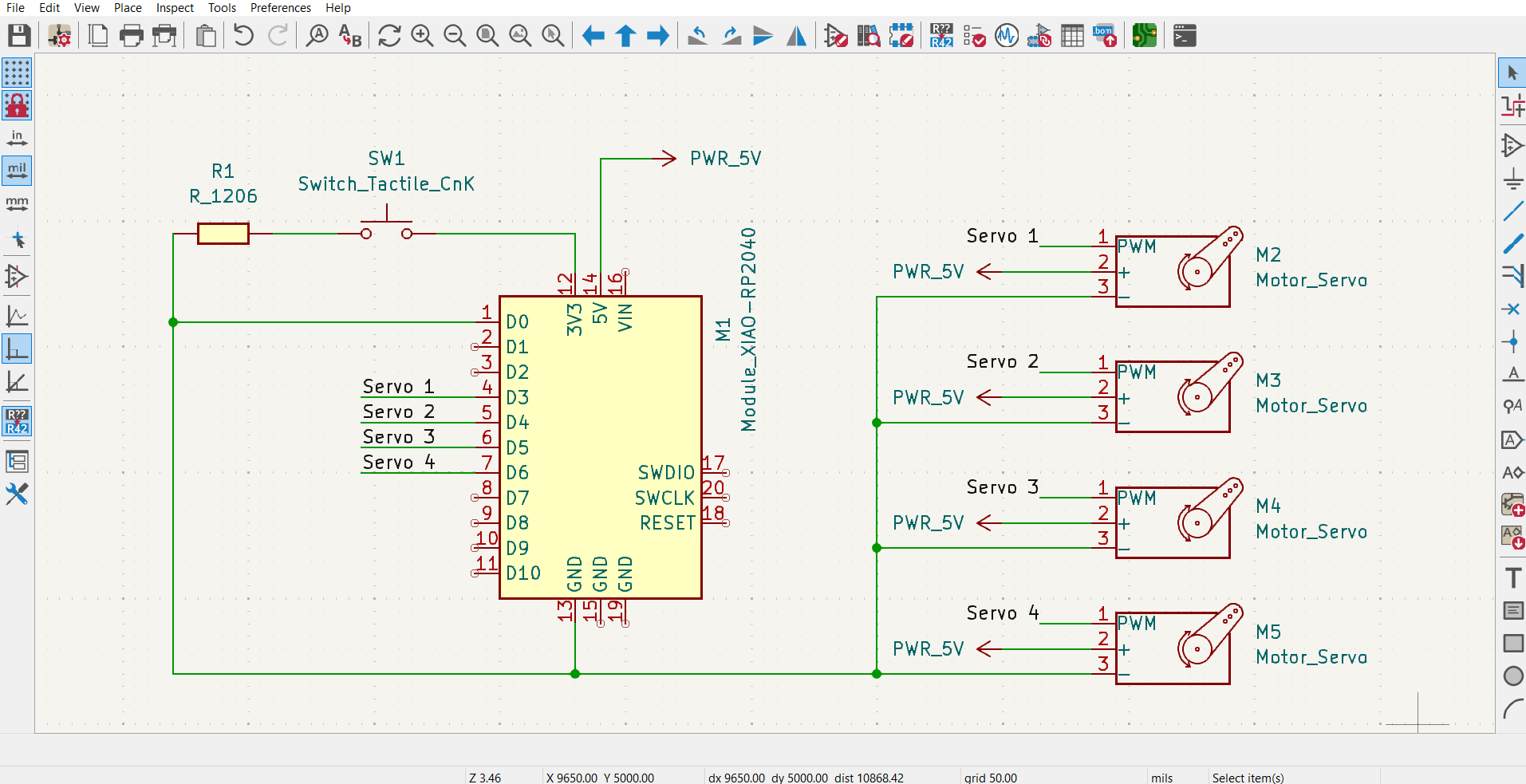Zoom to fit the page
Image resolution: width=1526 pixels, height=784 pixels.
tap(487, 36)
